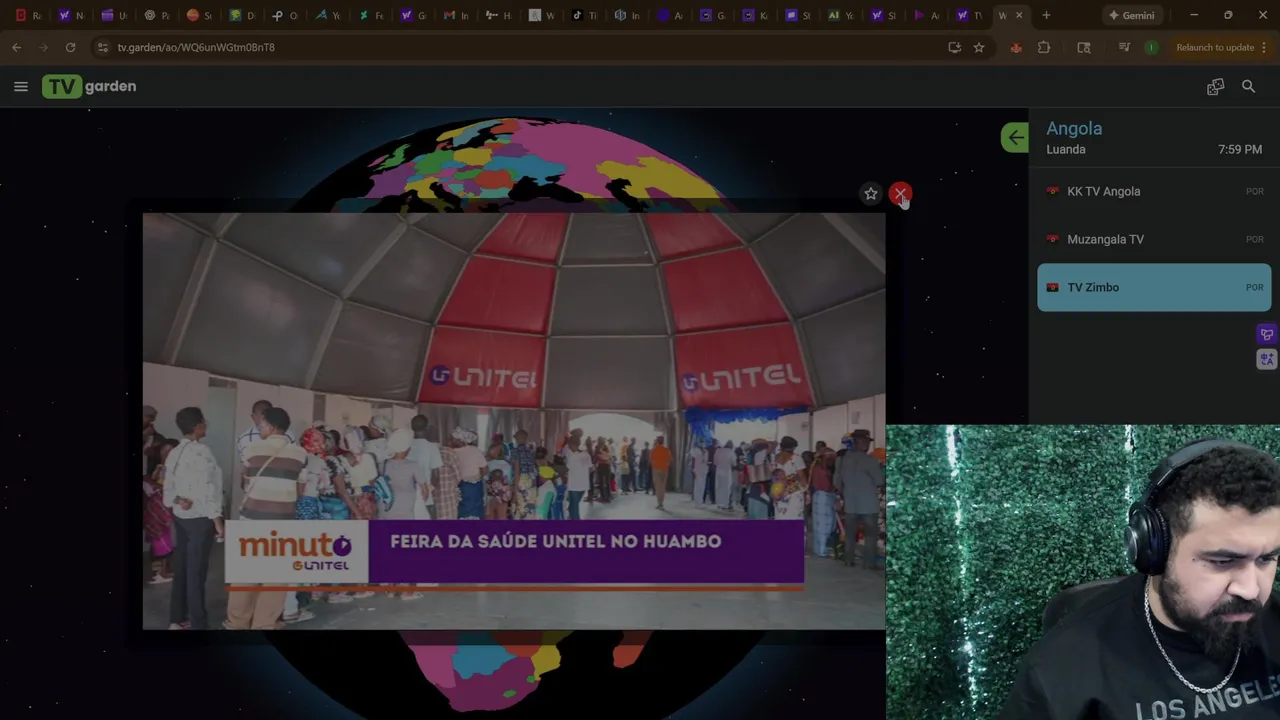The width and height of the screenshot is (1280, 720).
Task: Switch to the W tab left of TikTok
Action: tap(542, 15)
